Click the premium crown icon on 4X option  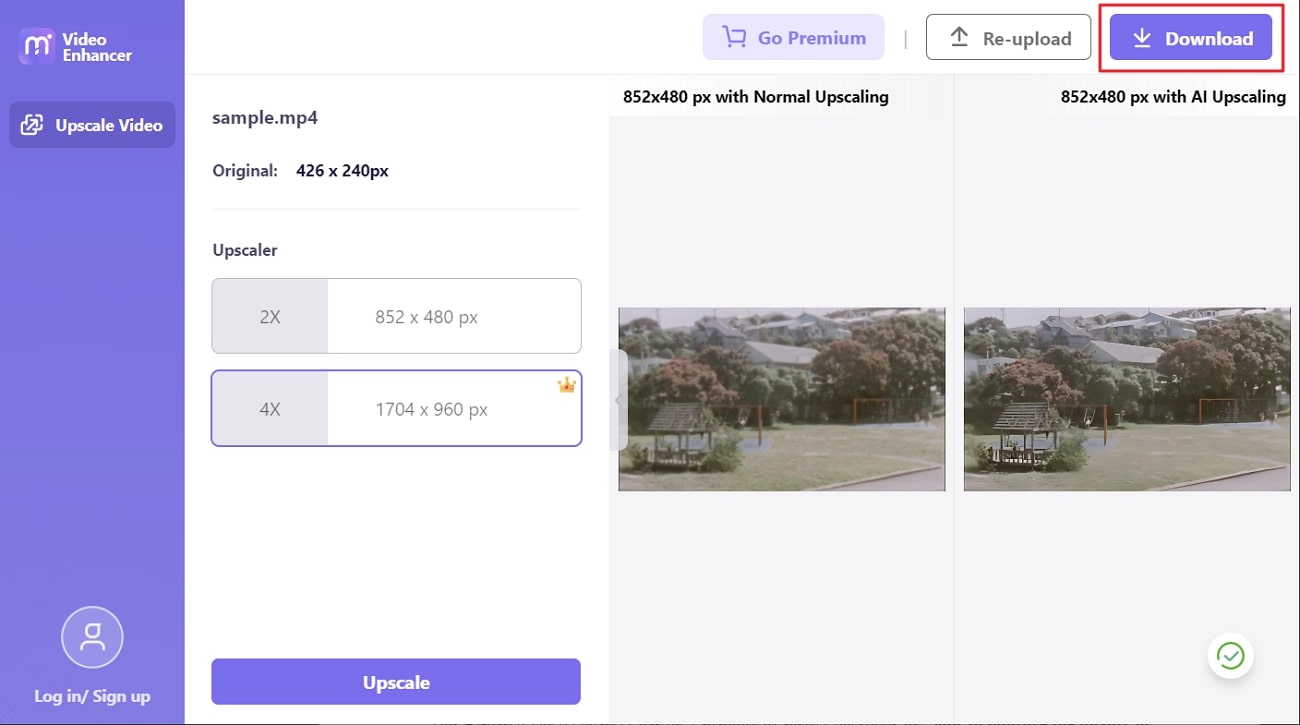(x=566, y=385)
